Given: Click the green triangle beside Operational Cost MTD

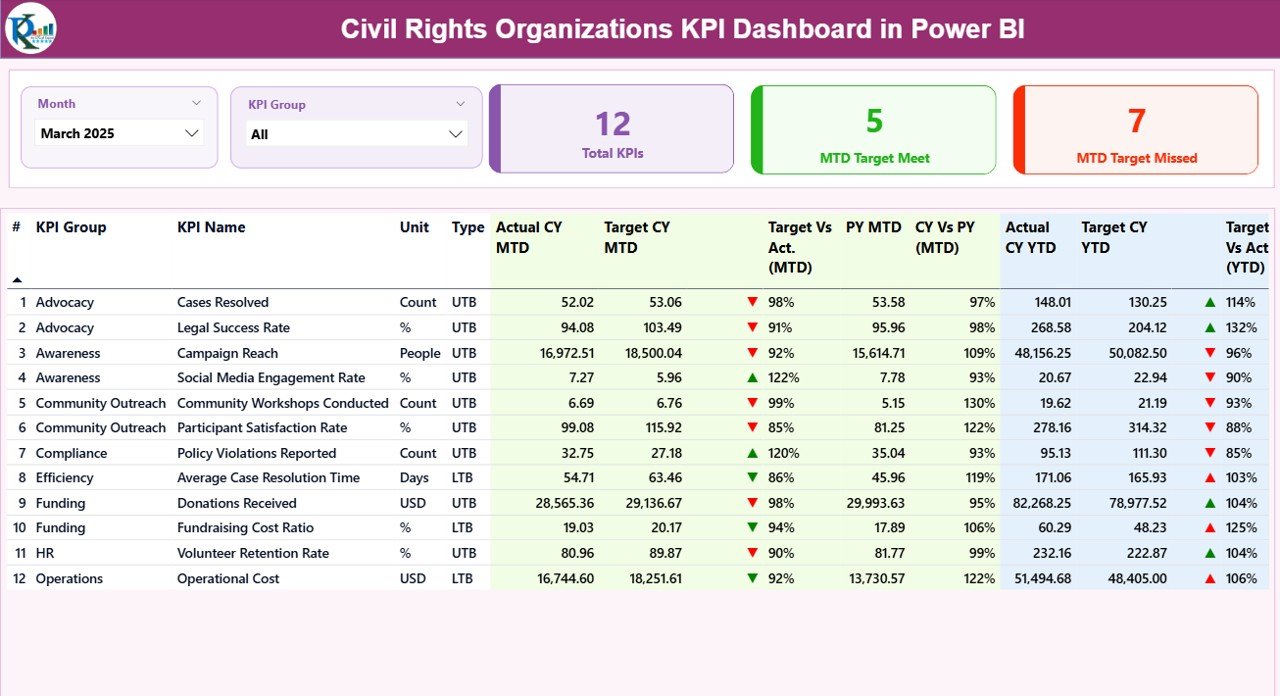Looking at the screenshot, I should pyautogui.click(x=752, y=578).
